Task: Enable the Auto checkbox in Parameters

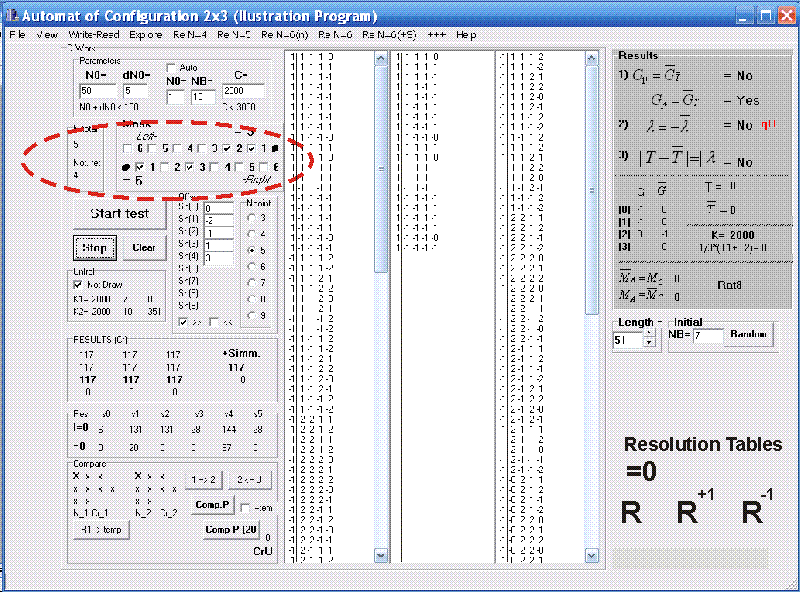Action: (x=171, y=67)
